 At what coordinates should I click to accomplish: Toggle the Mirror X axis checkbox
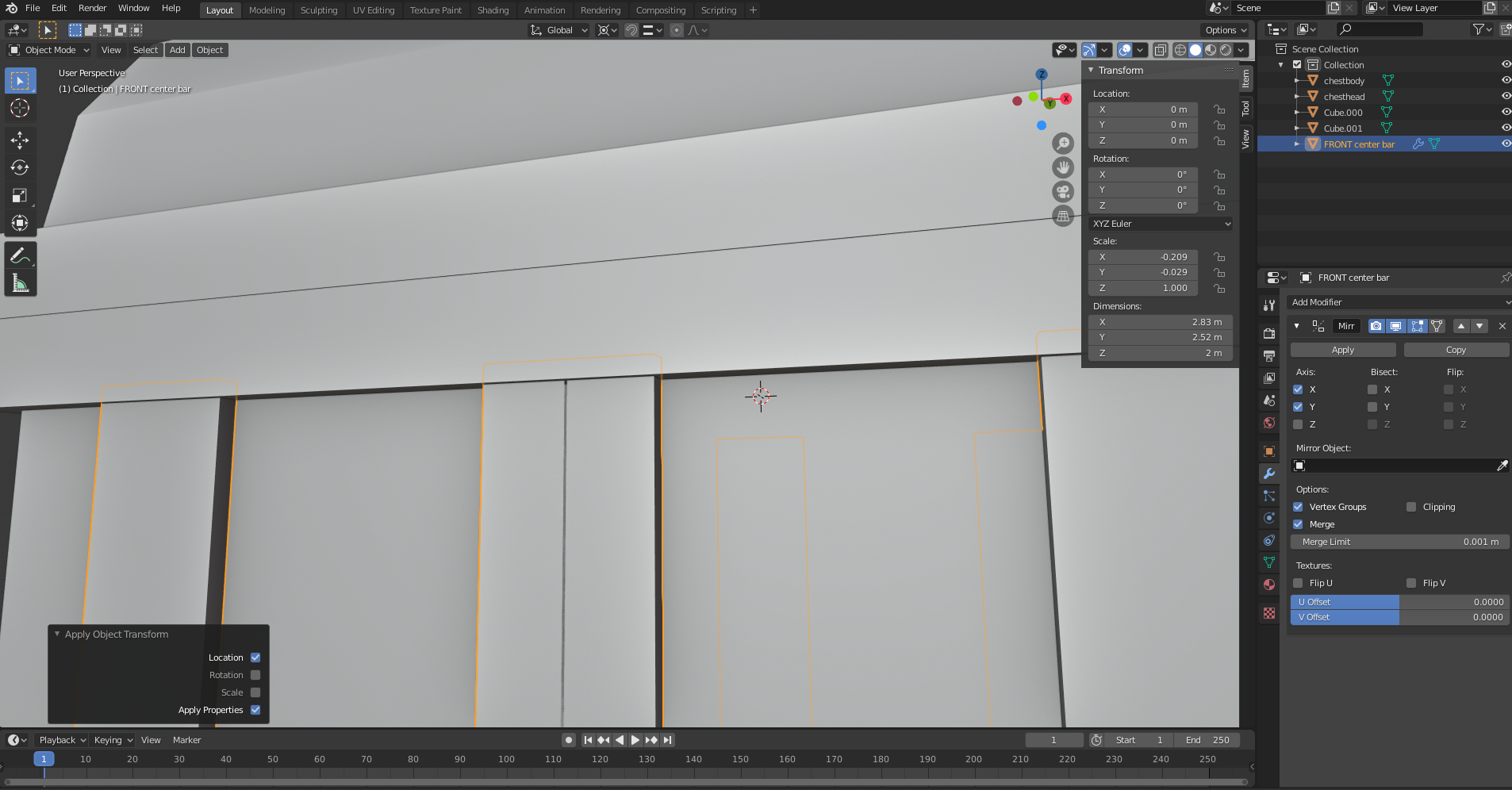click(1298, 389)
